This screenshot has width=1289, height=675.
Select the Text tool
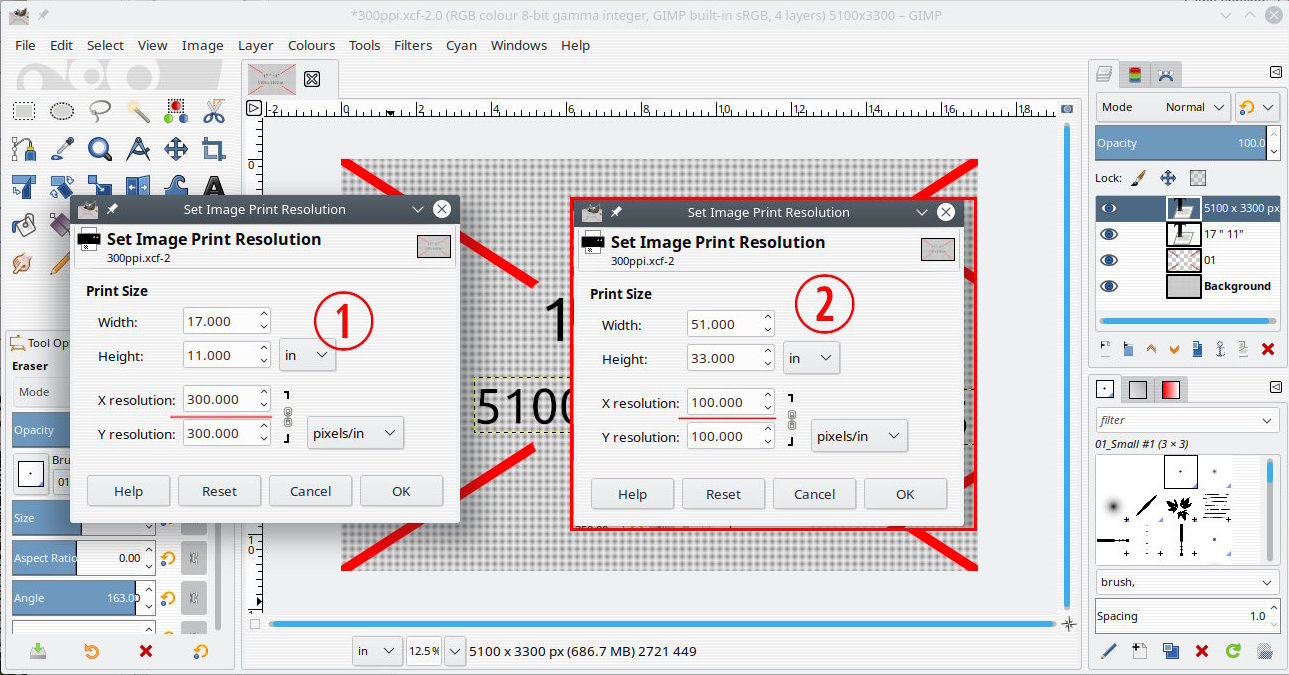tap(213, 186)
